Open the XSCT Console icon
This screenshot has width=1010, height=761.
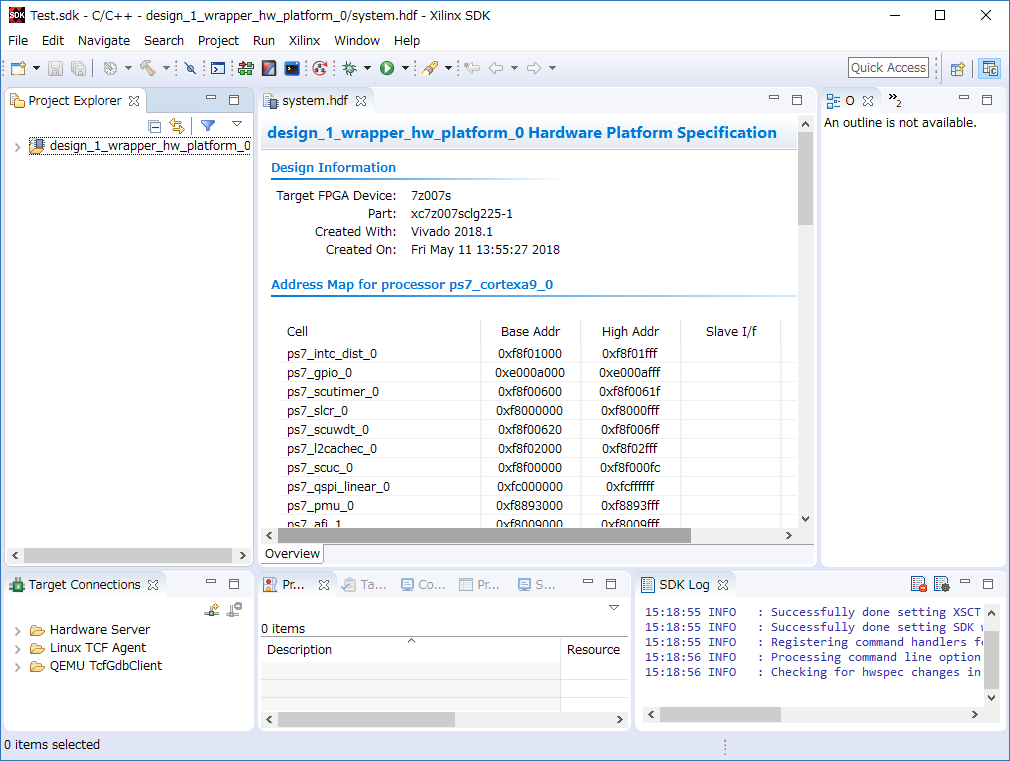point(218,68)
